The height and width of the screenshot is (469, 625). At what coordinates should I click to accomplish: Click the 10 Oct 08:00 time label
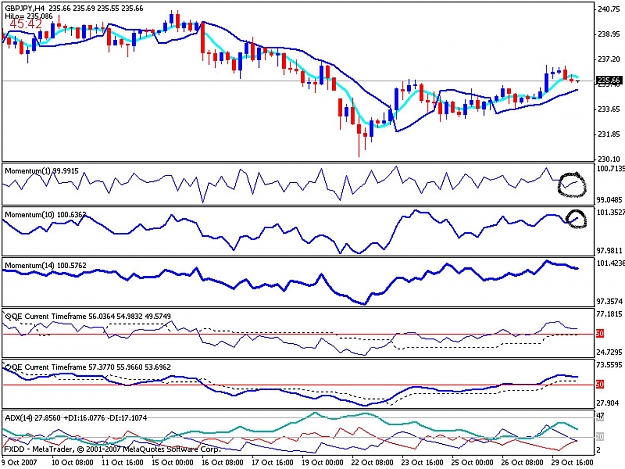73,463
